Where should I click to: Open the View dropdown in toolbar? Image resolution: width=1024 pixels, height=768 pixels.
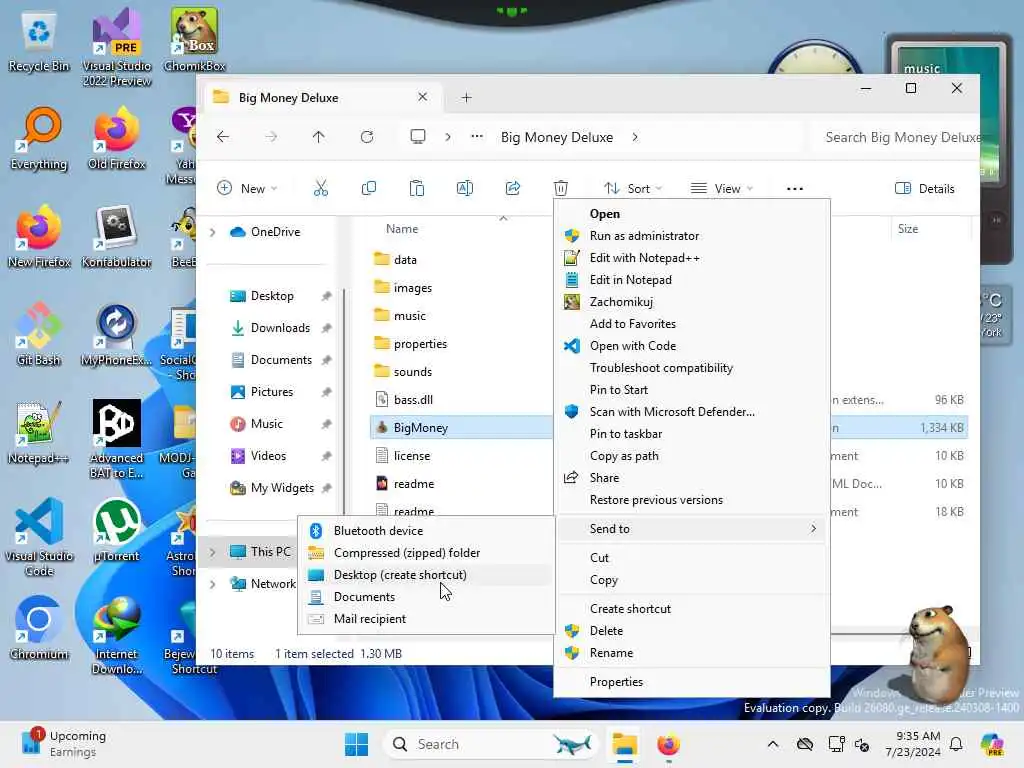(x=722, y=189)
